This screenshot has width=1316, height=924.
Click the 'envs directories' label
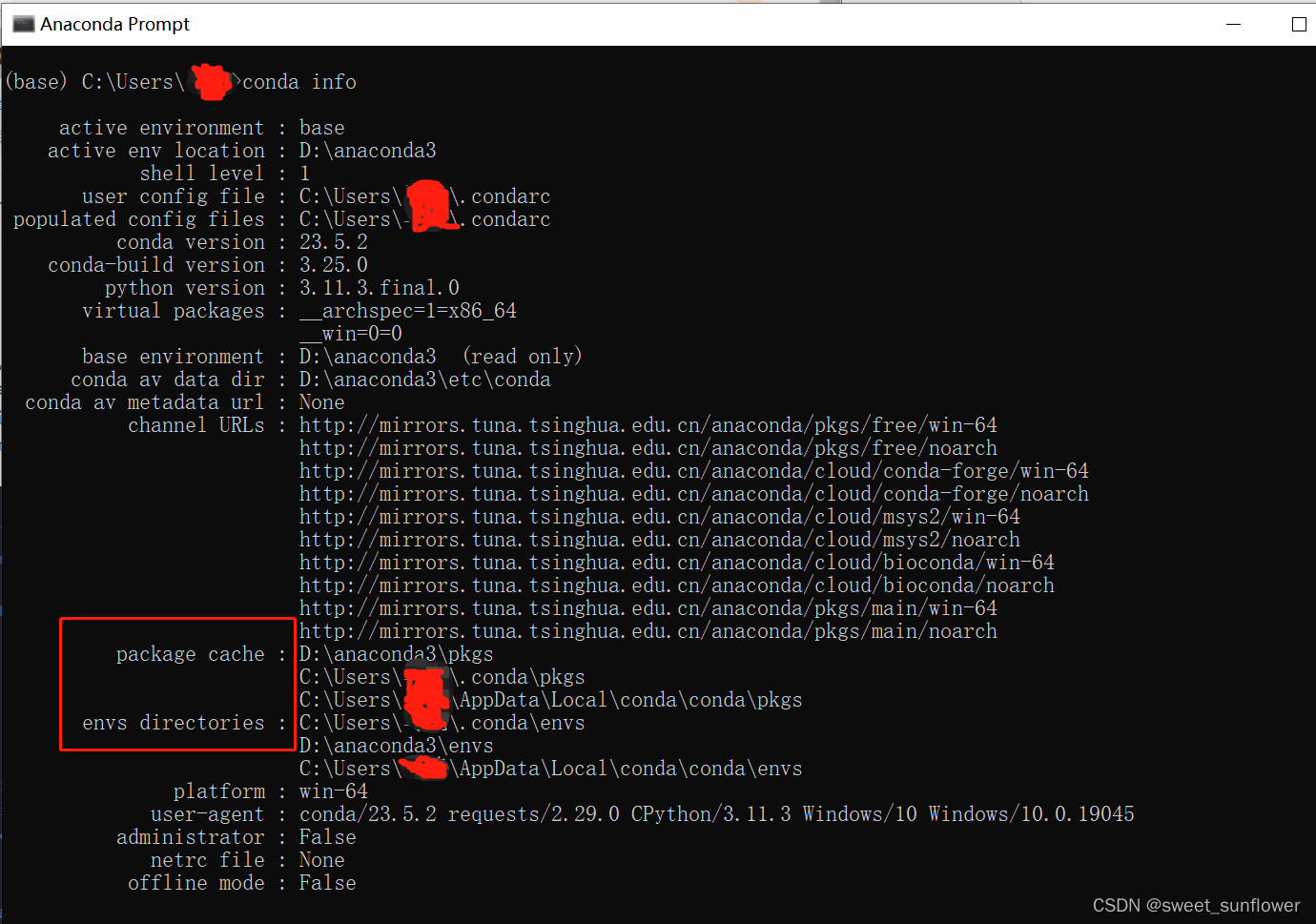tap(173, 723)
